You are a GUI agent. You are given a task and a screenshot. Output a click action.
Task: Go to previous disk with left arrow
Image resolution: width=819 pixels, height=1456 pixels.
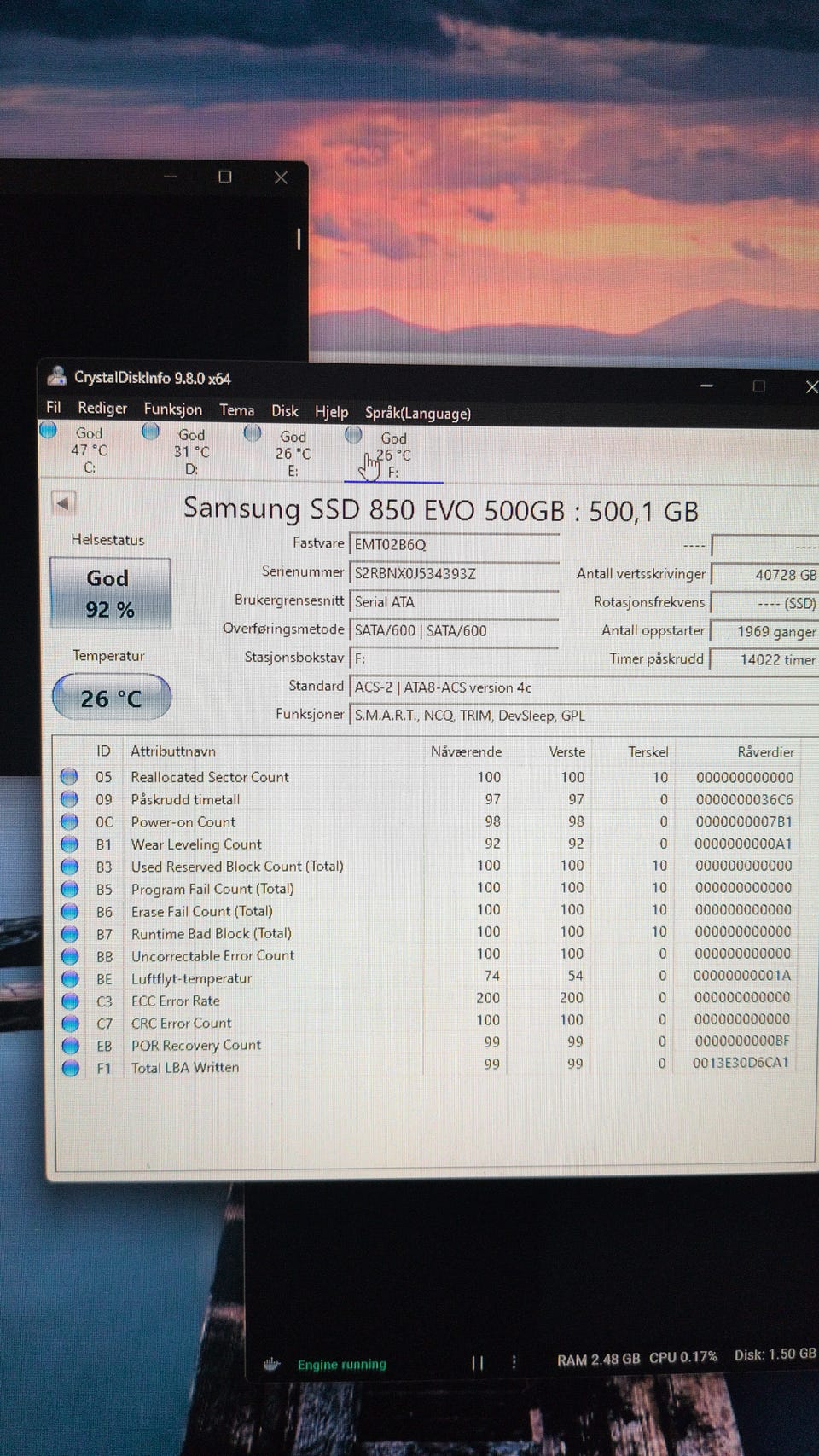[63, 503]
